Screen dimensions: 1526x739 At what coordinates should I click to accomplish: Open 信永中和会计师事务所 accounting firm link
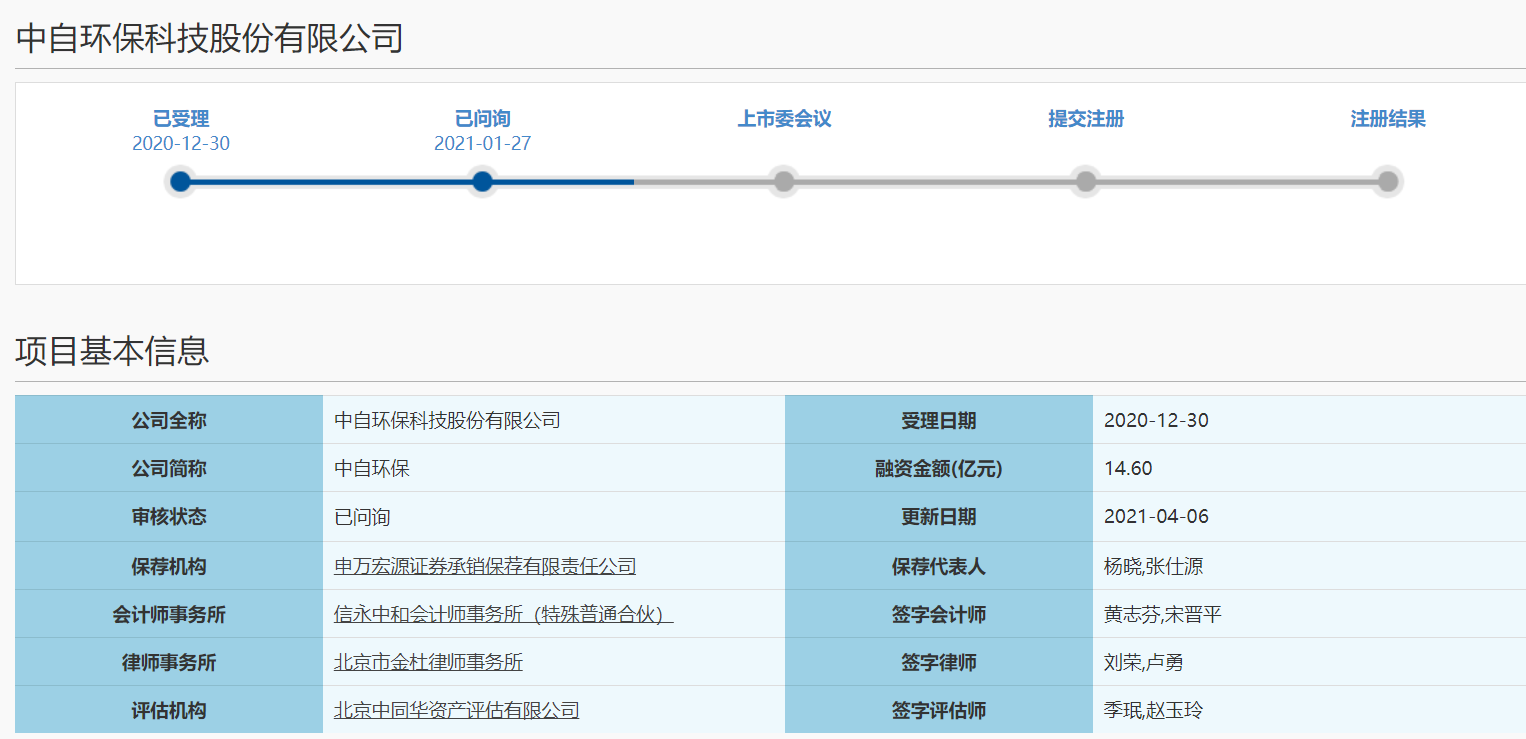click(x=503, y=614)
